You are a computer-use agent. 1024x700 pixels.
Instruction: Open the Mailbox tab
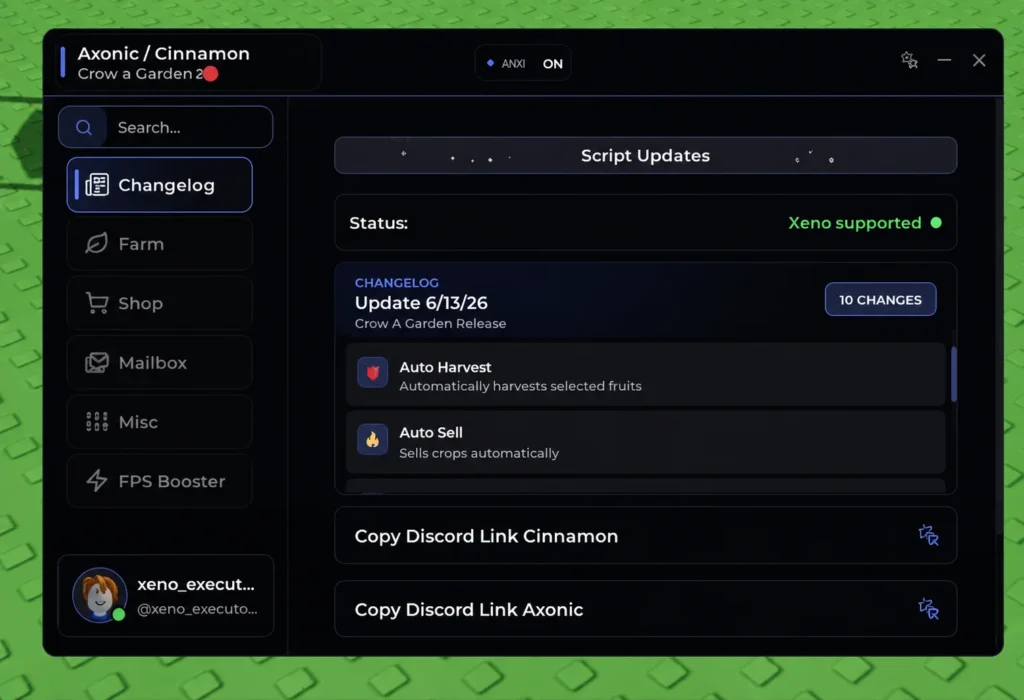[159, 362]
